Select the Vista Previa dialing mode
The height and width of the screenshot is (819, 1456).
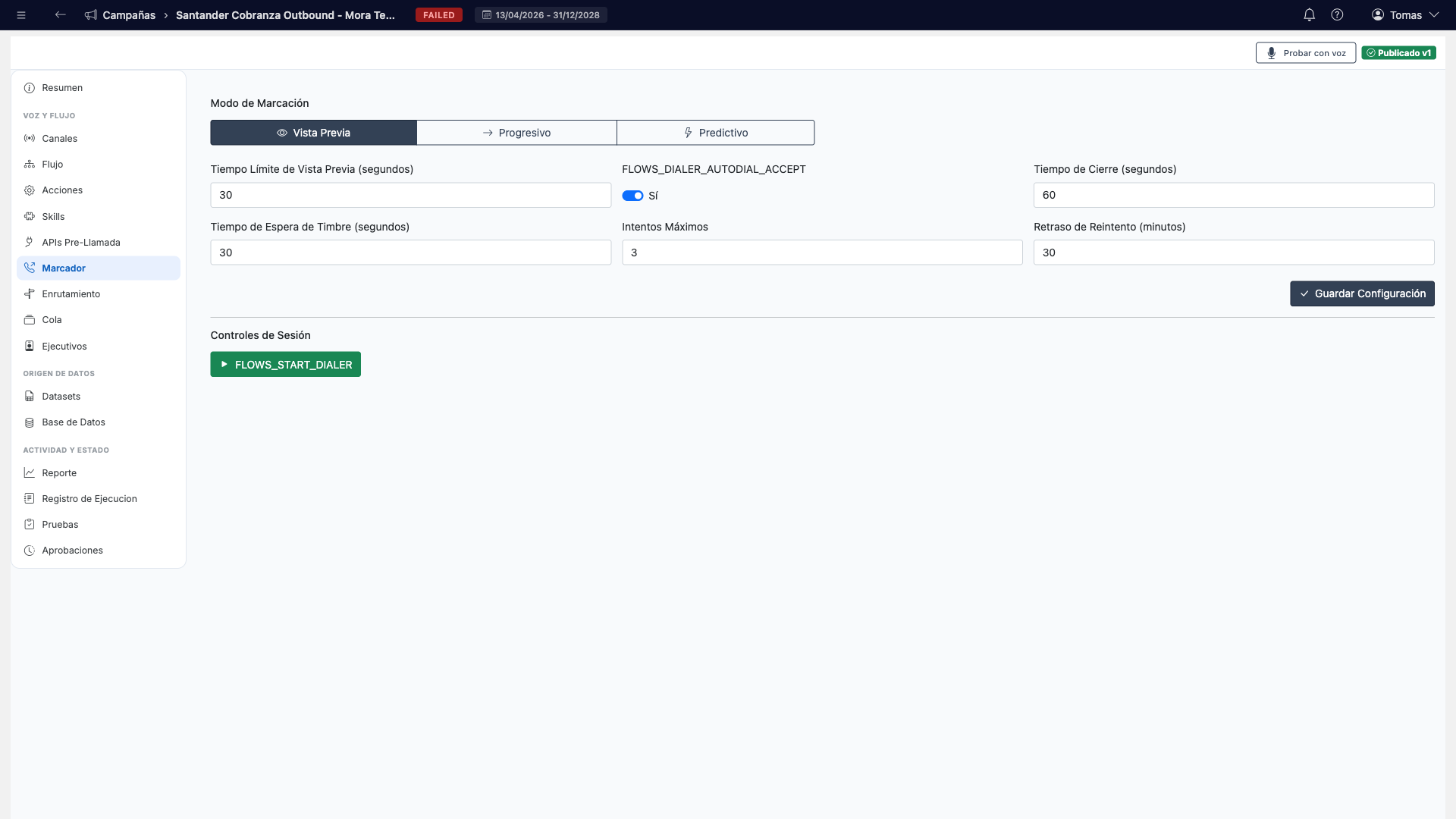tap(313, 133)
